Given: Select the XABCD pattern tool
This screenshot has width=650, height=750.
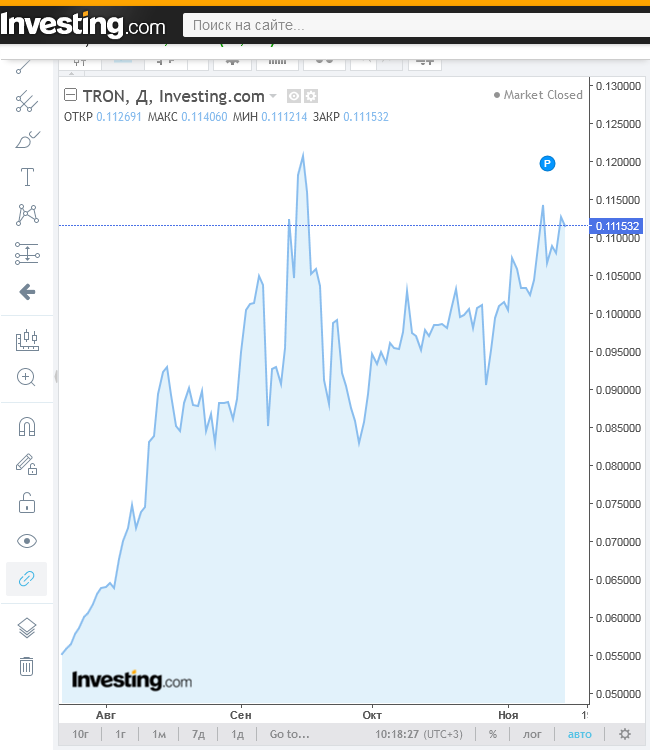Looking at the screenshot, I should pos(27,214).
